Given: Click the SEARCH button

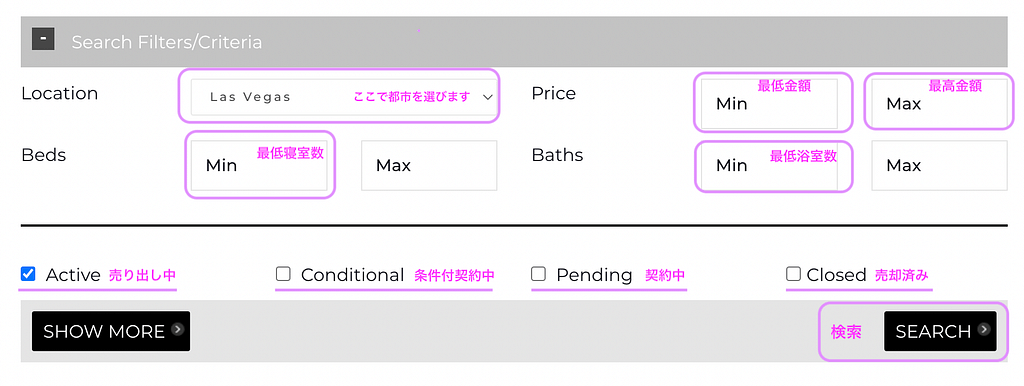Looking at the screenshot, I should coord(940,331).
